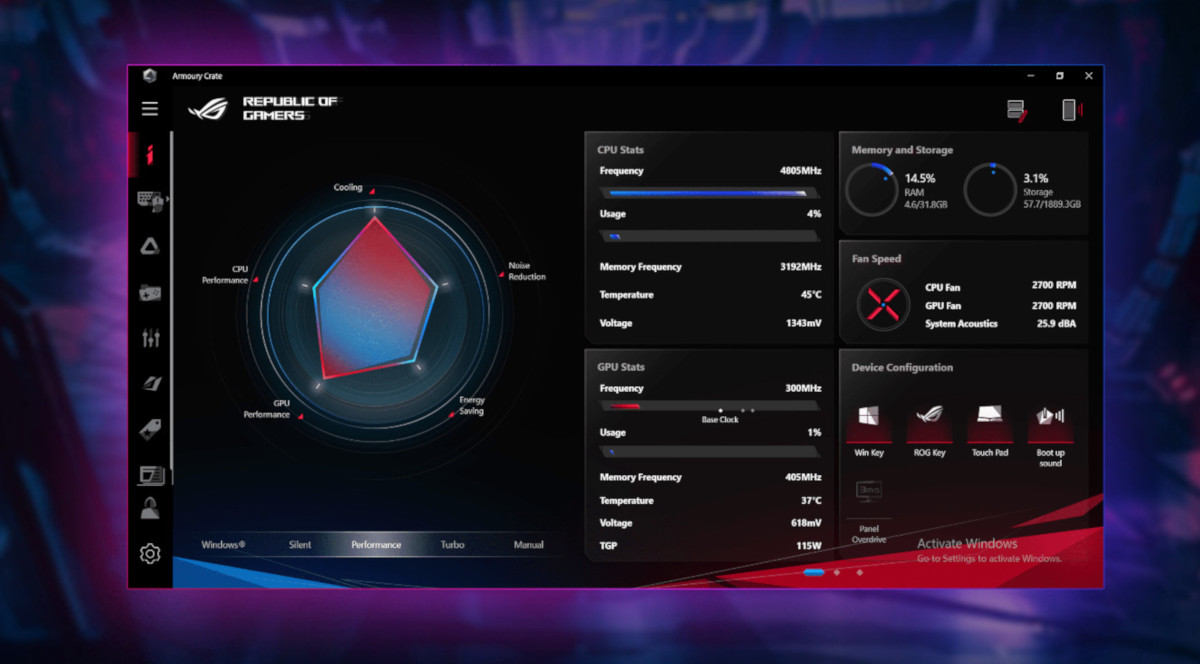This screenshot has width=1200, height=664.
Task: Switch to Turbo mode
Action: 452,545
